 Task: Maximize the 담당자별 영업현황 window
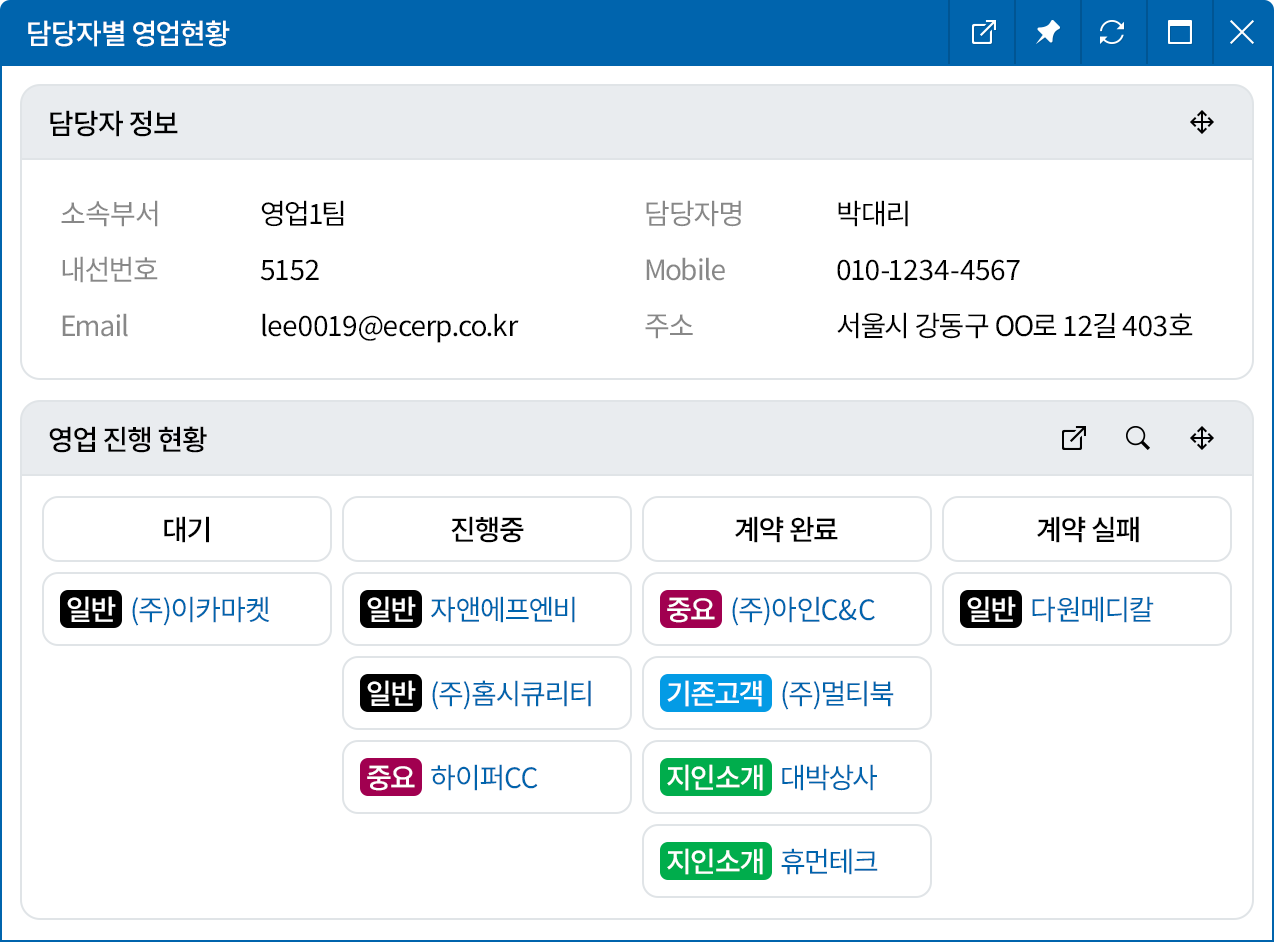1179,33
